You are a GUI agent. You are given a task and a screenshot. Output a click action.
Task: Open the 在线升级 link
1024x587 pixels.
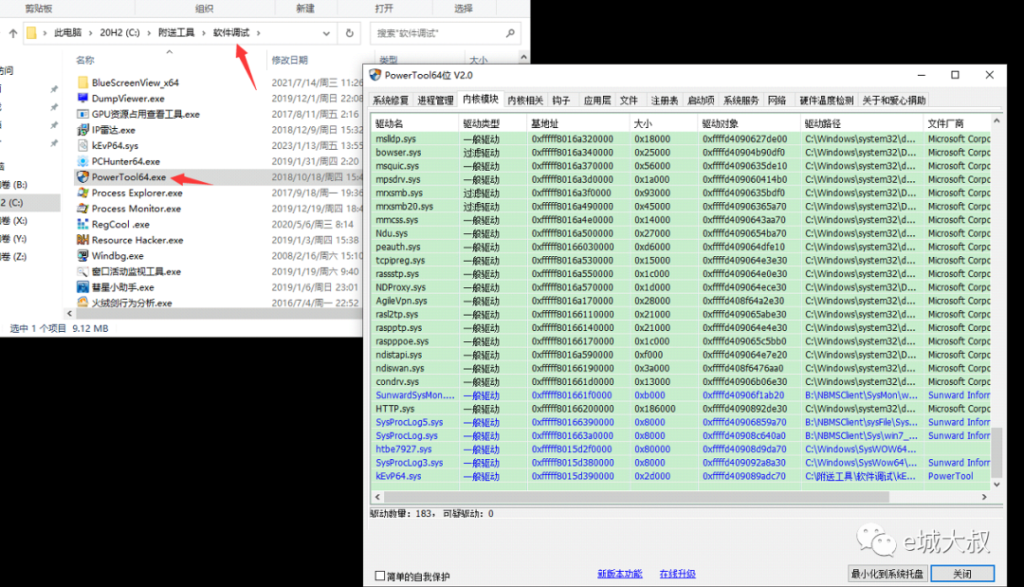click(676, 574)
